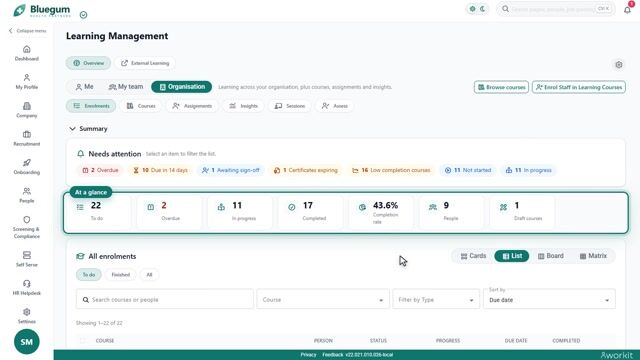Viewport: 640px width, 360px height.
Task: Filter by 11 In progress chip
Action: [x=529, y=170]
